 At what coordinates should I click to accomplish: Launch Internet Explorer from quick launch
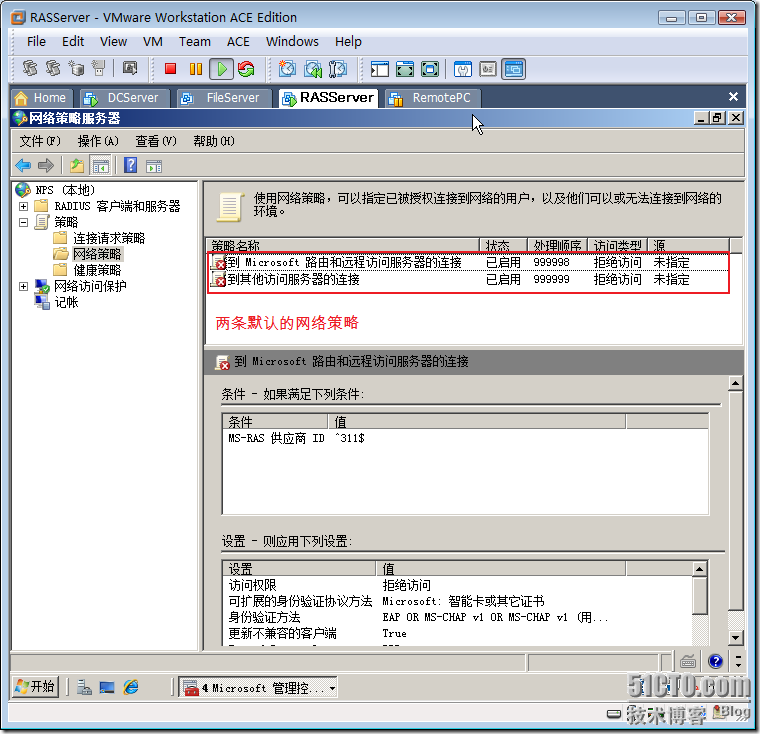pos(130,687)
